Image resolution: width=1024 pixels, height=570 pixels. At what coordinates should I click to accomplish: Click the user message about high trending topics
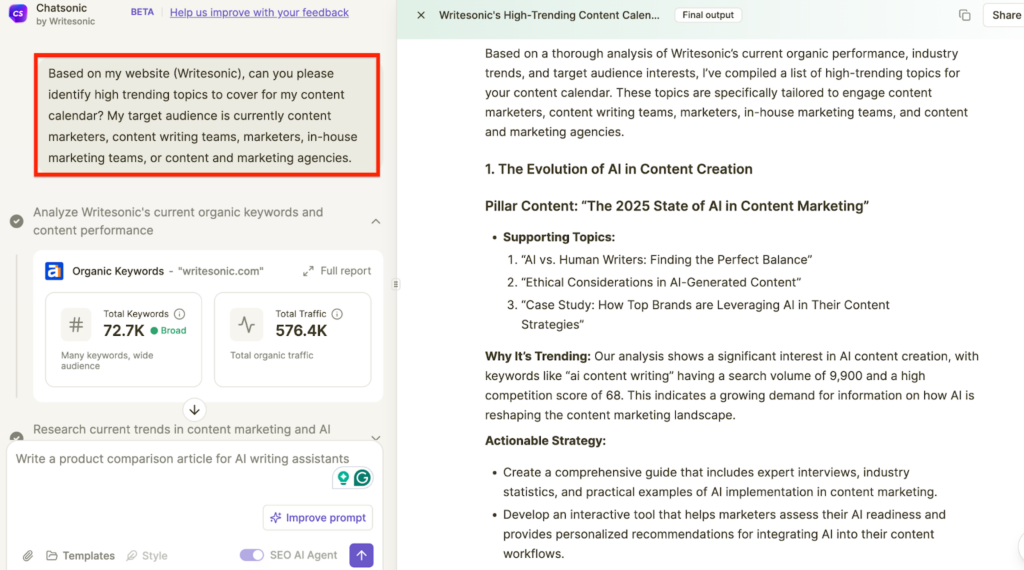[x=207, y=116]
